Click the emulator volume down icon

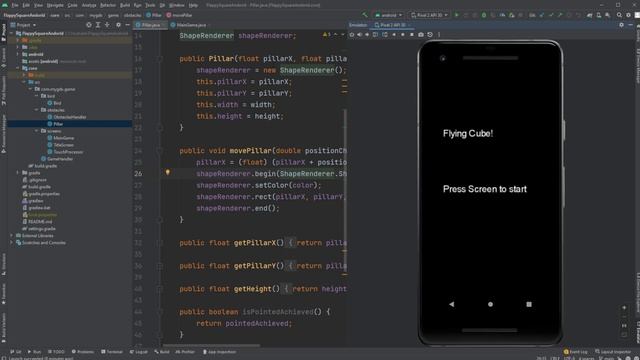click(367, 35)
